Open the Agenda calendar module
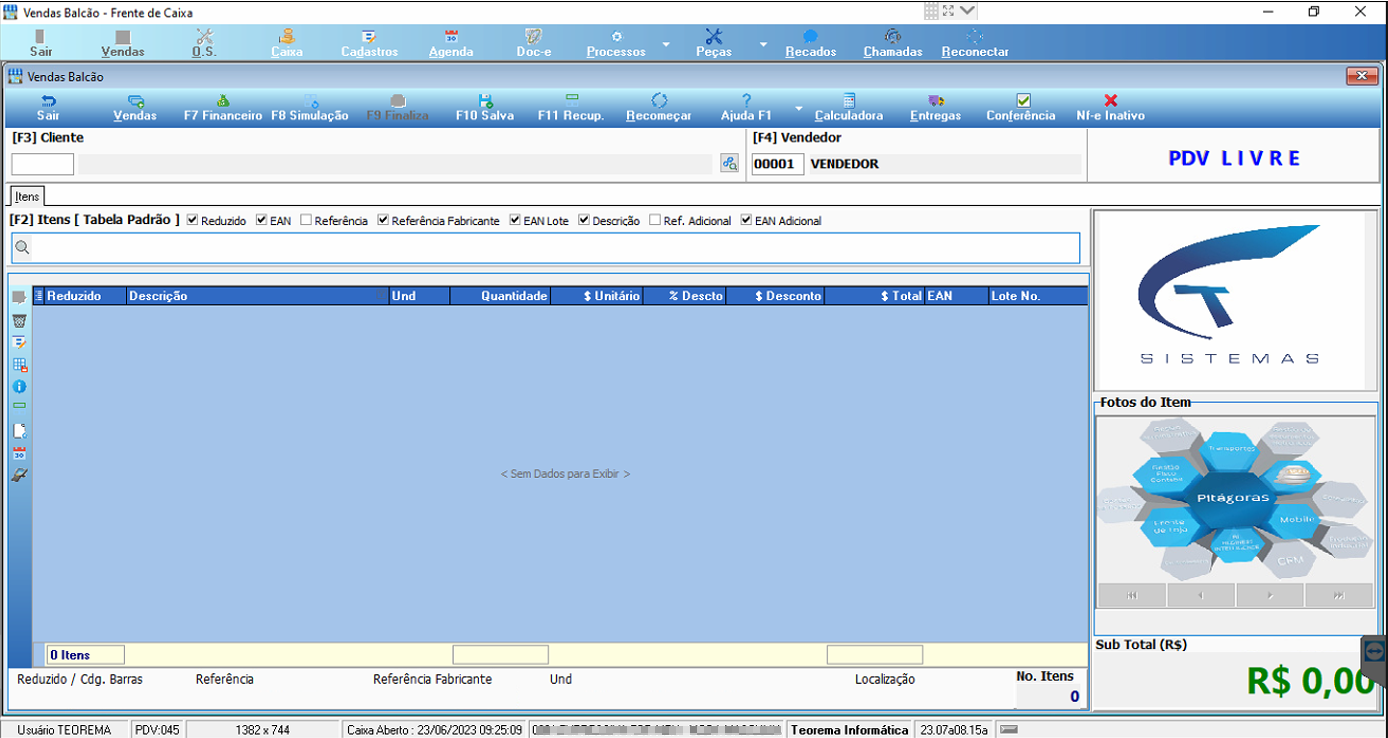The image size is (1388, 738). tap(451, 43)
